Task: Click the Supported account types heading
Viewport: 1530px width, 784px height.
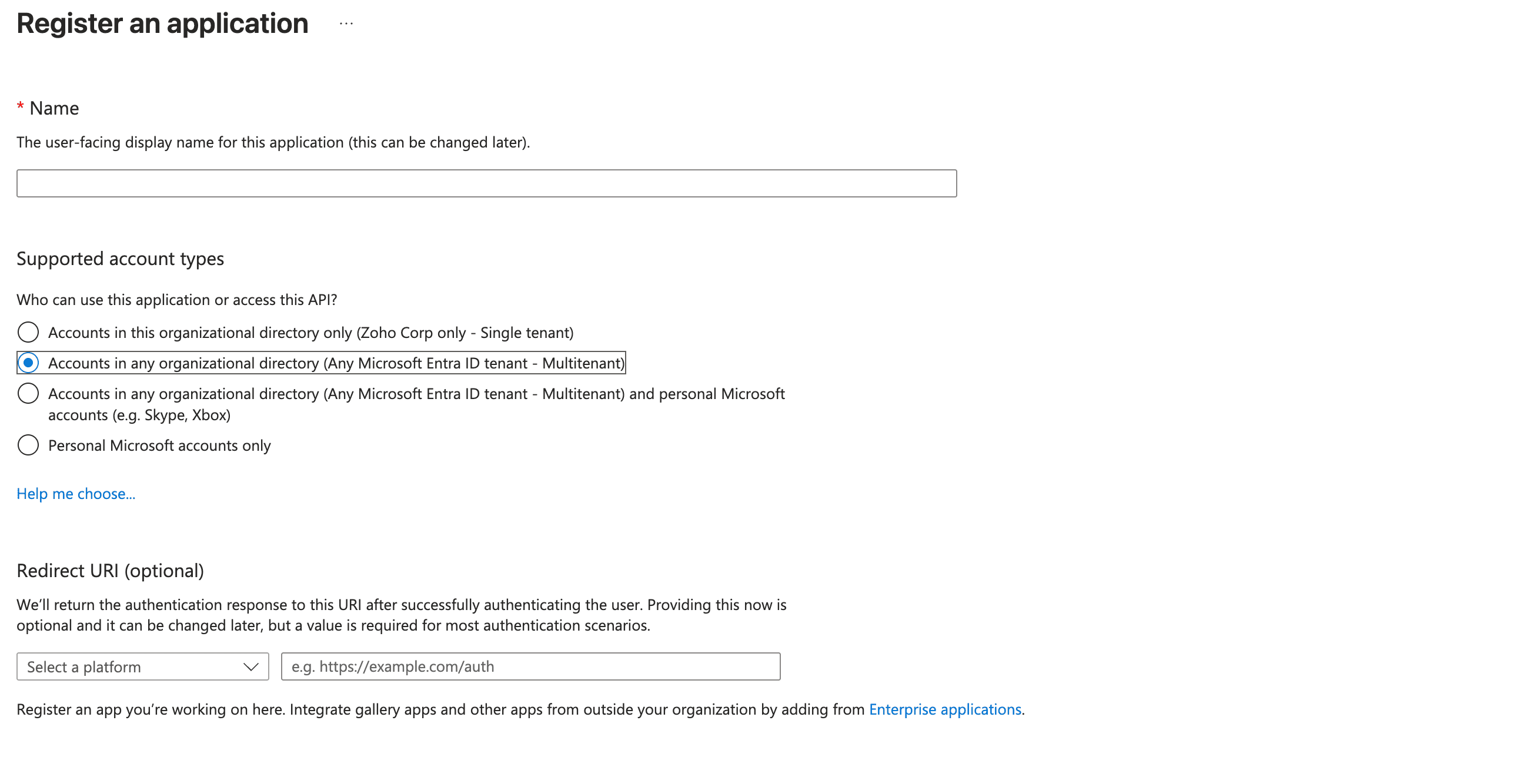Action: pos(120,259)
